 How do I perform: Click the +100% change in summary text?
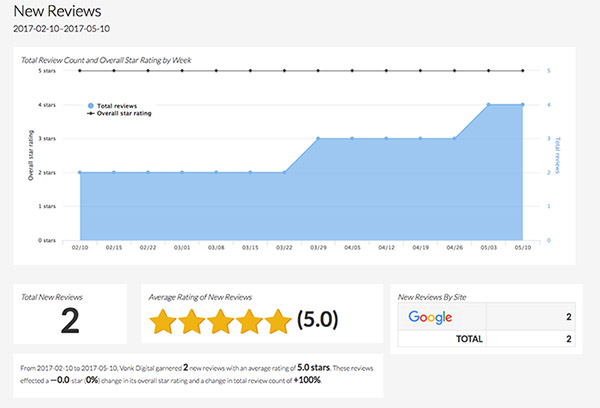point(307,380)
